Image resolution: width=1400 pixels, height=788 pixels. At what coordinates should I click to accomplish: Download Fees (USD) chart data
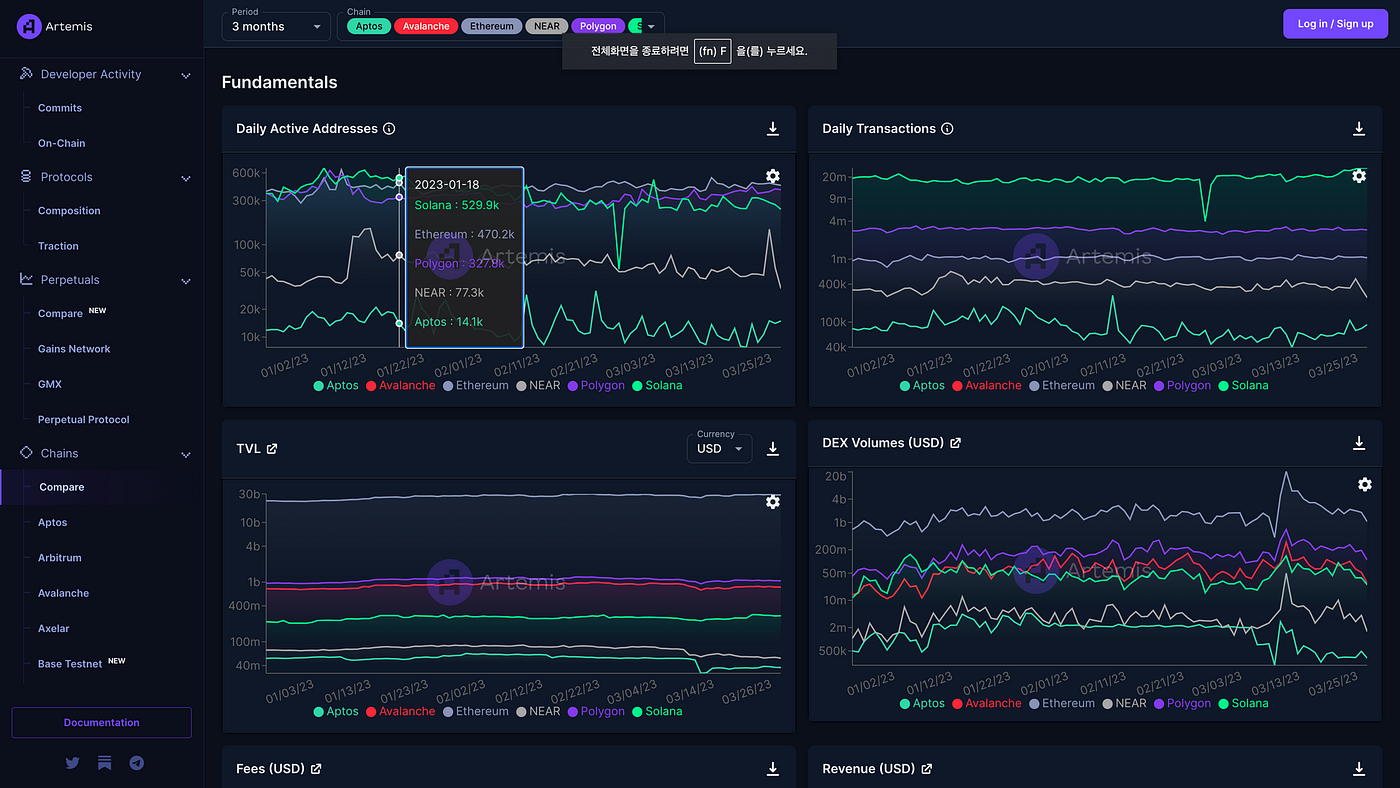click(x=772, y=769)
